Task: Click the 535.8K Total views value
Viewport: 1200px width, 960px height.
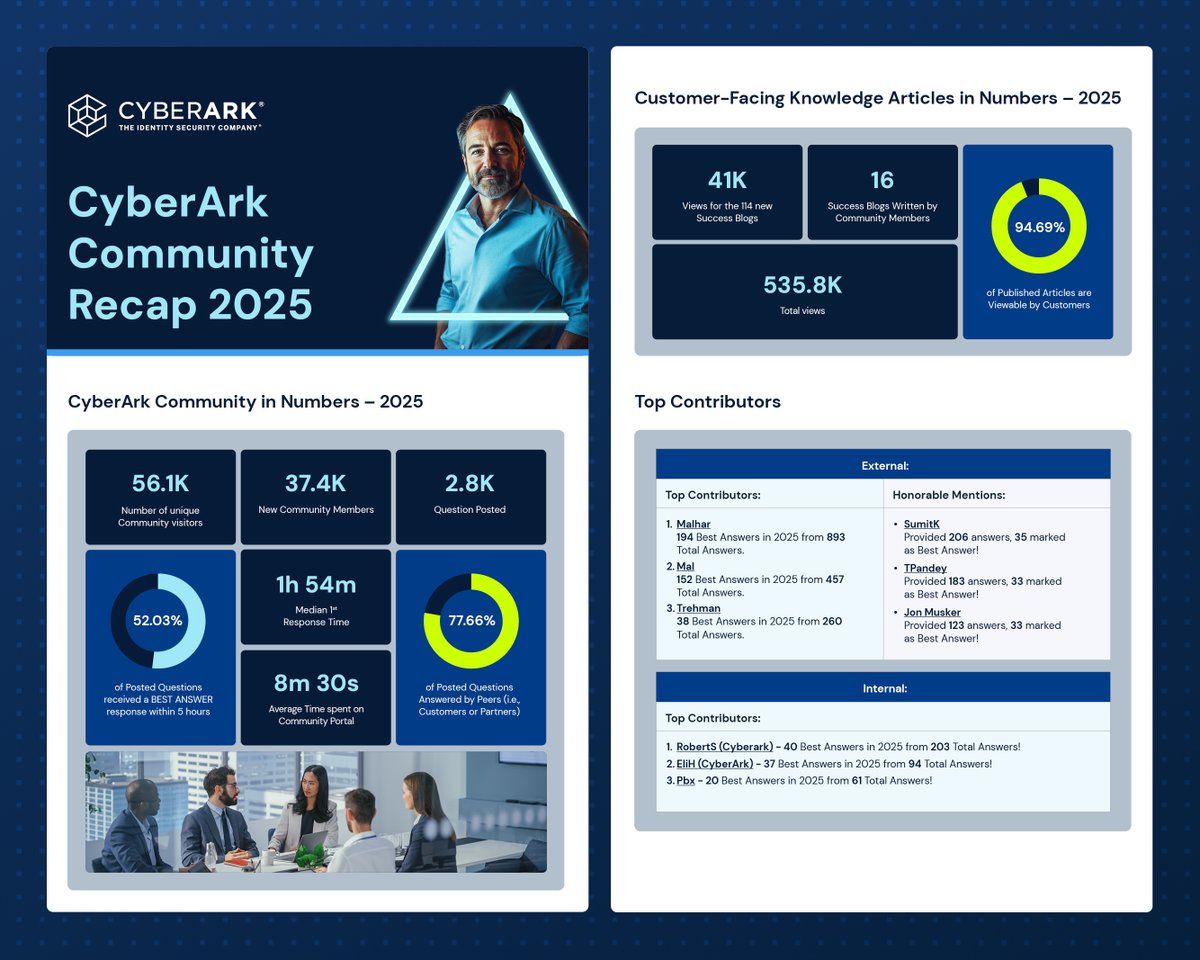Action: click(x=803, y=286)
